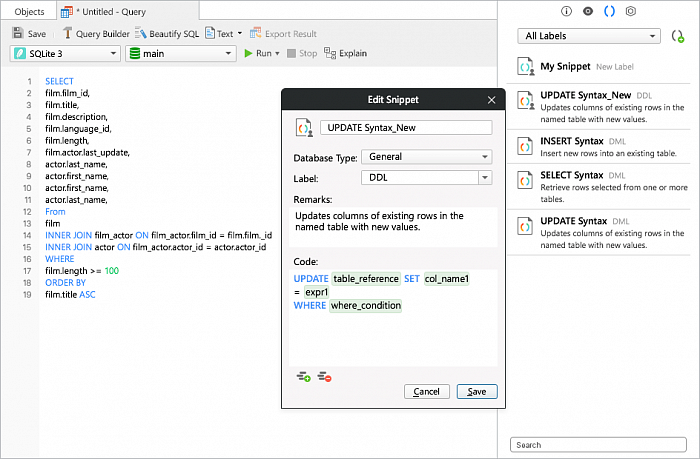The width and height of the screenshot is (700, 459).
Task: Click the From keyword on line 12
Action: [x=55, y=212]
